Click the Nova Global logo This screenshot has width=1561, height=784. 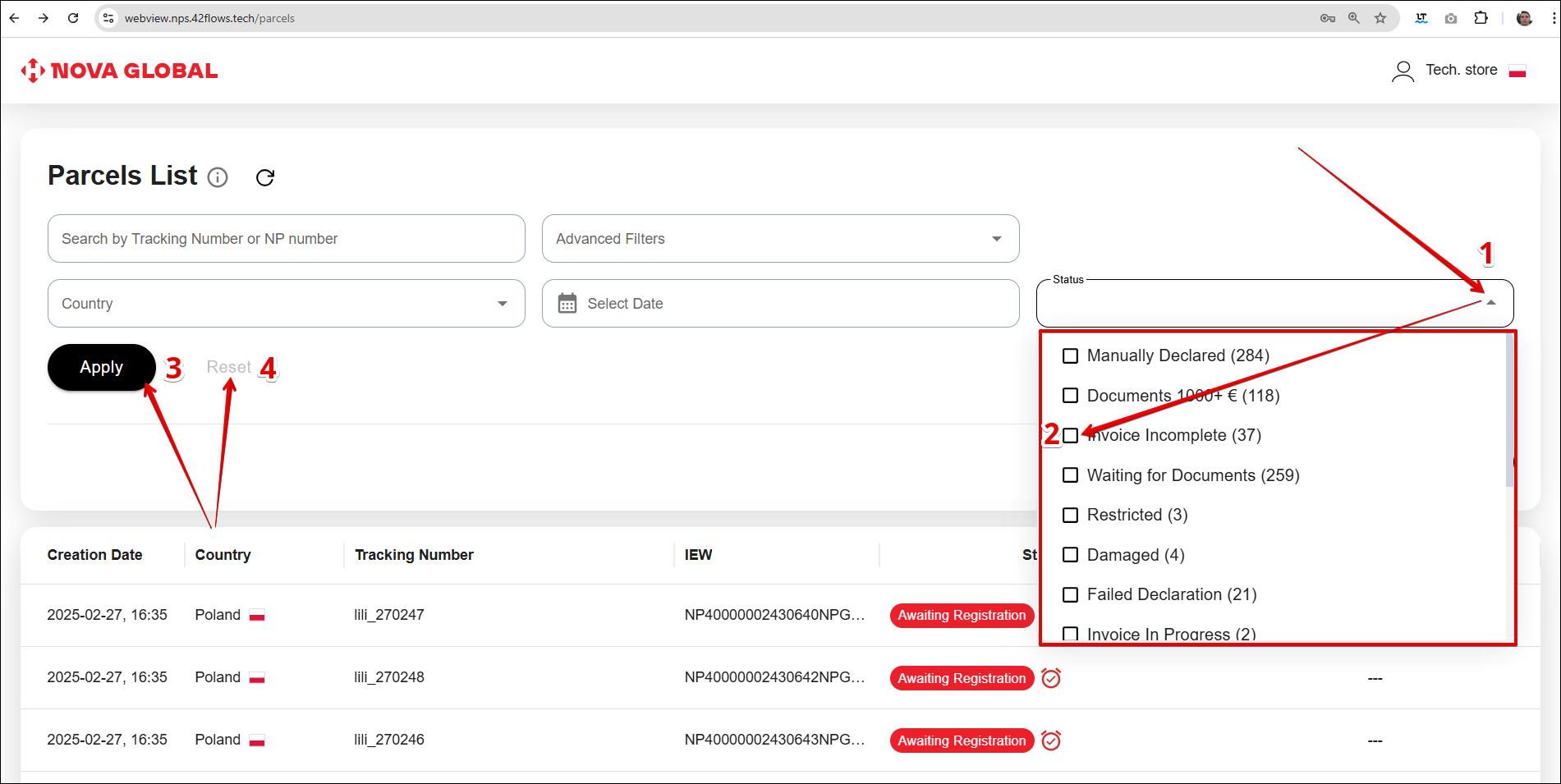120,71
